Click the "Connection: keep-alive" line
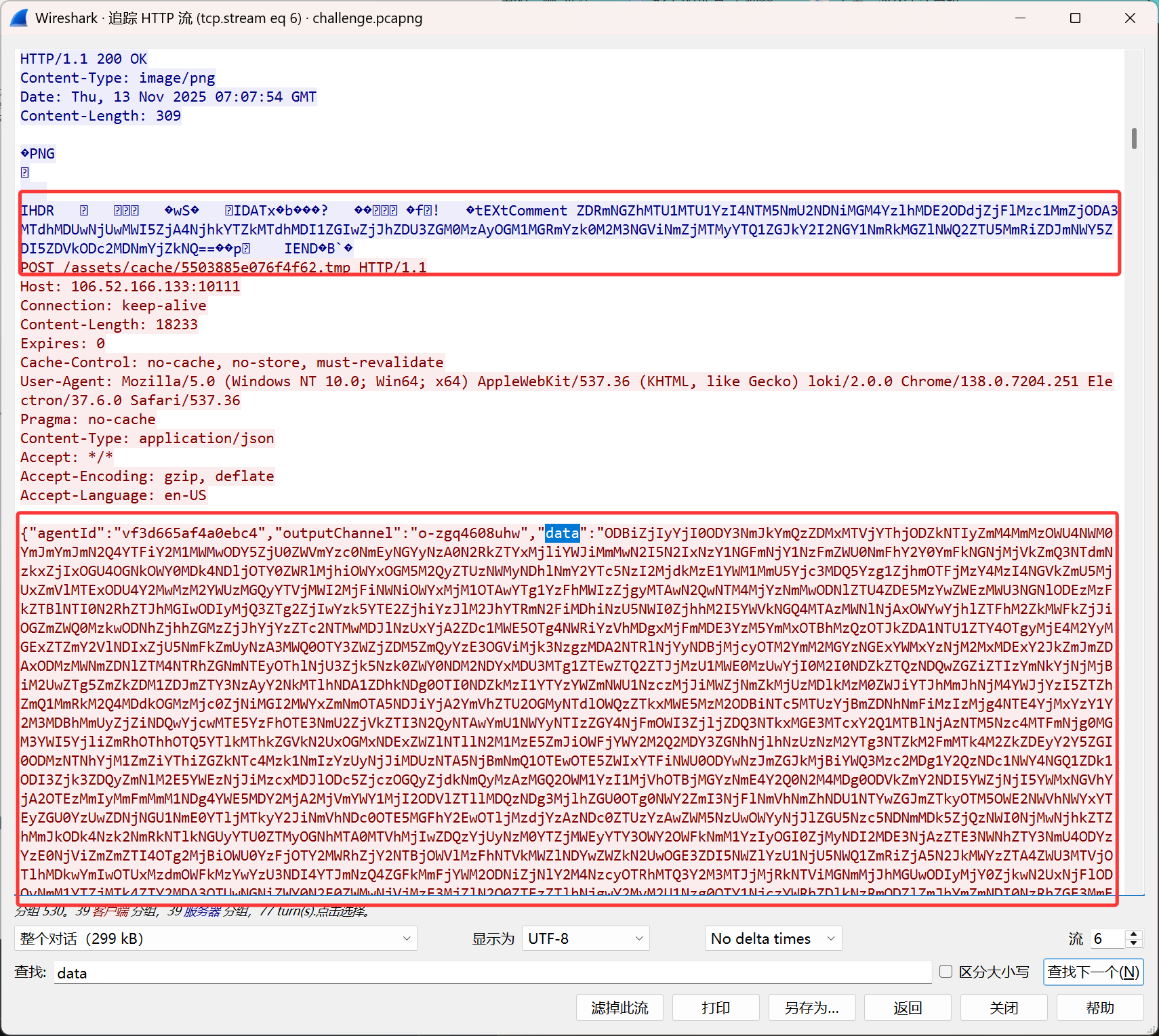This screenshot has height=1036, width=1159. [113, 306]
